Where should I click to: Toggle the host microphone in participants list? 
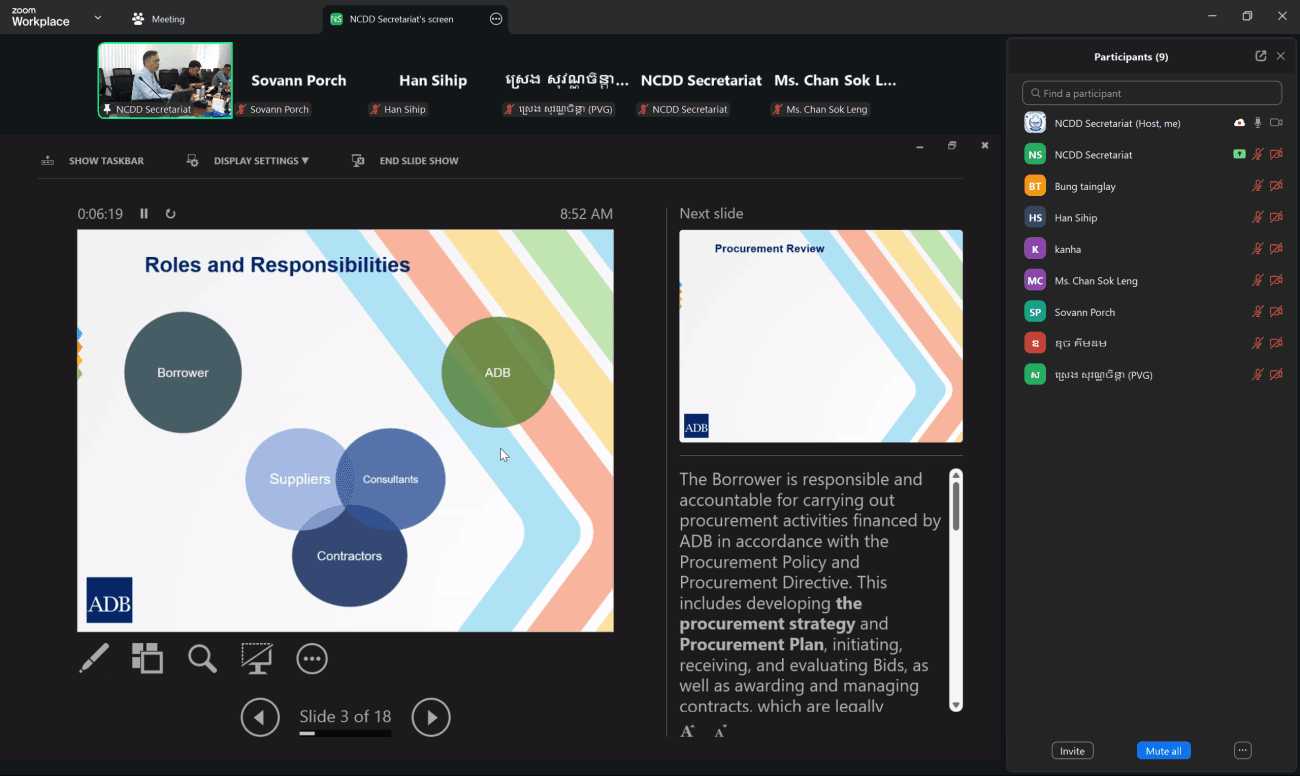pos(1258,123)
